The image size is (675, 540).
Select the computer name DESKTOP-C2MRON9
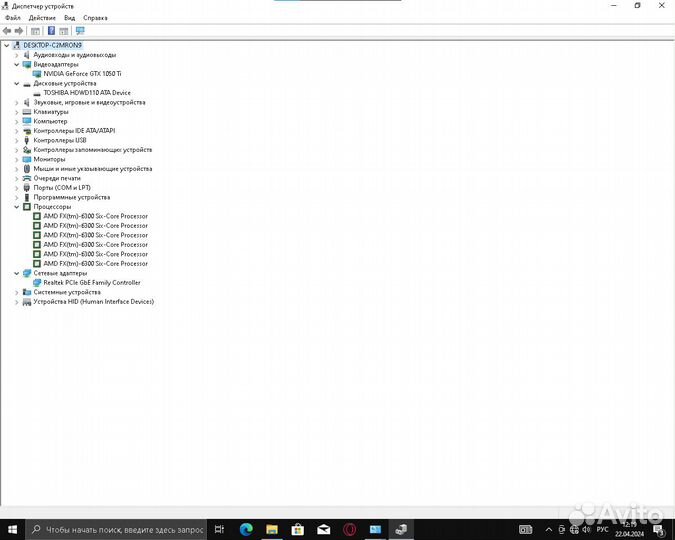(x=53, y=45)
